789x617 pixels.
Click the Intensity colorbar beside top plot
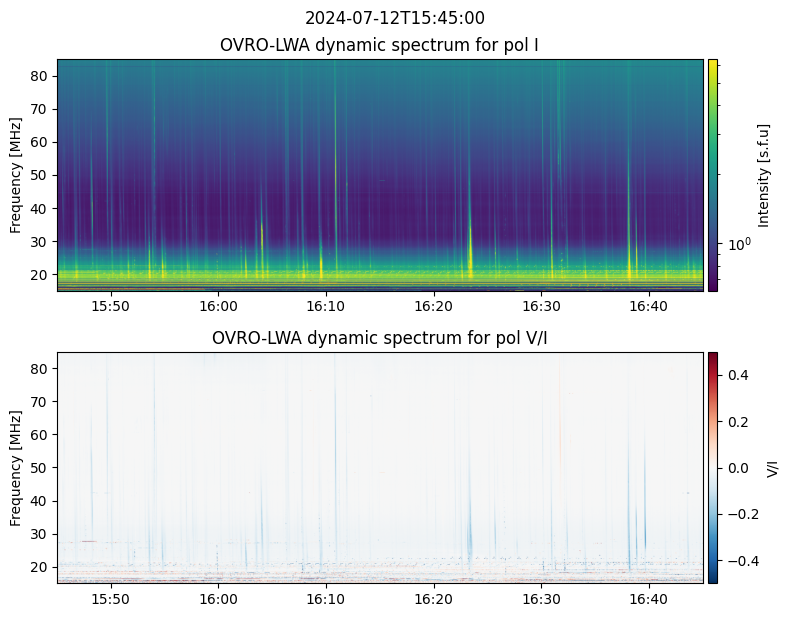coord(713,175)
